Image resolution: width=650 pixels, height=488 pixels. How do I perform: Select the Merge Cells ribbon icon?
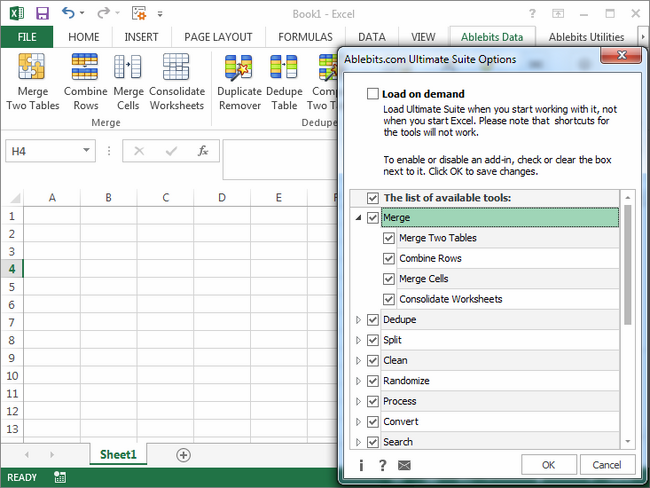click(x=128, y=82)
